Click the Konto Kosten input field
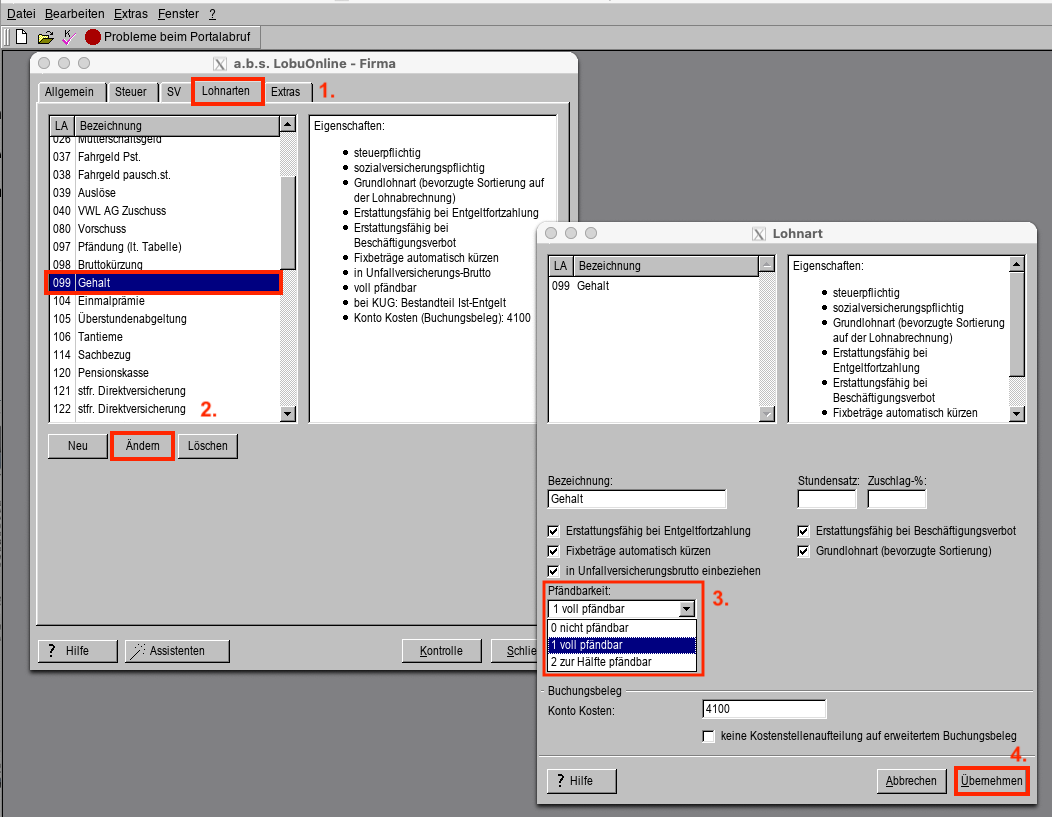The image size is (1052, 817). pos(764,710)
